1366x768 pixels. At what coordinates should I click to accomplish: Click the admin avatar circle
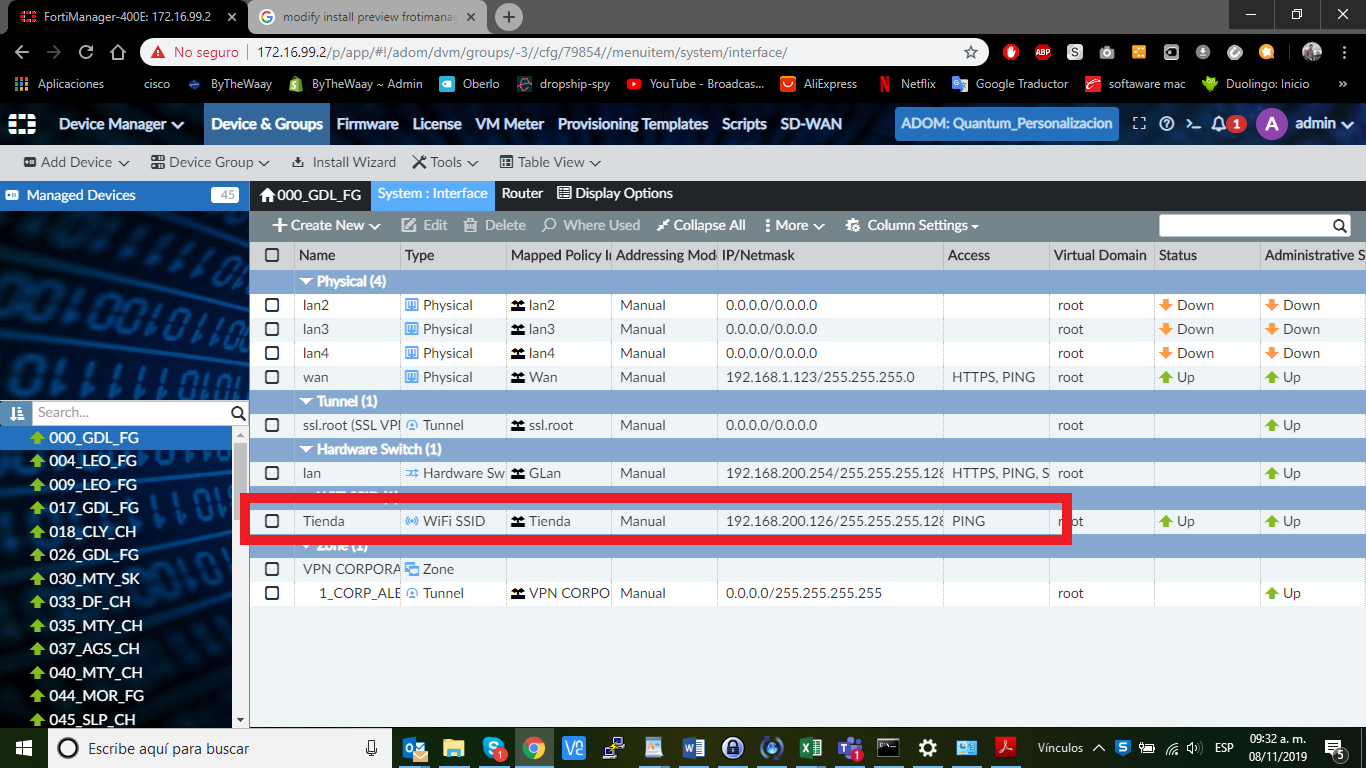pyautogui.click(x=1272, y=124)
